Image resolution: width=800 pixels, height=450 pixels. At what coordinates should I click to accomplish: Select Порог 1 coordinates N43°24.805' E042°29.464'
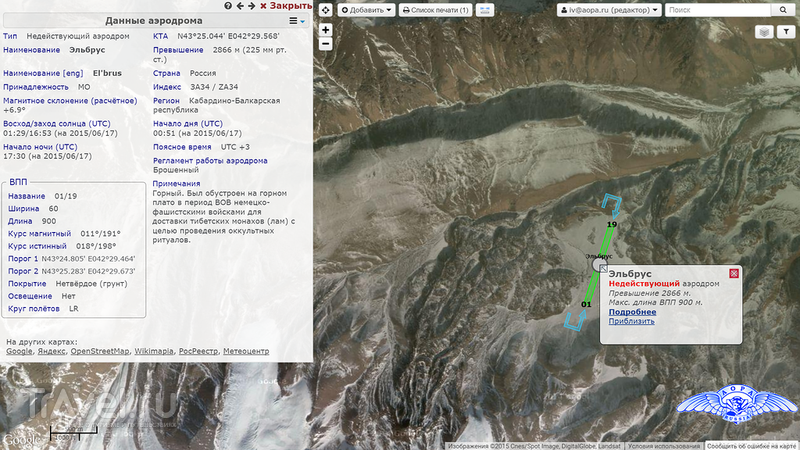pyautogui.click(x=88, y=259)
